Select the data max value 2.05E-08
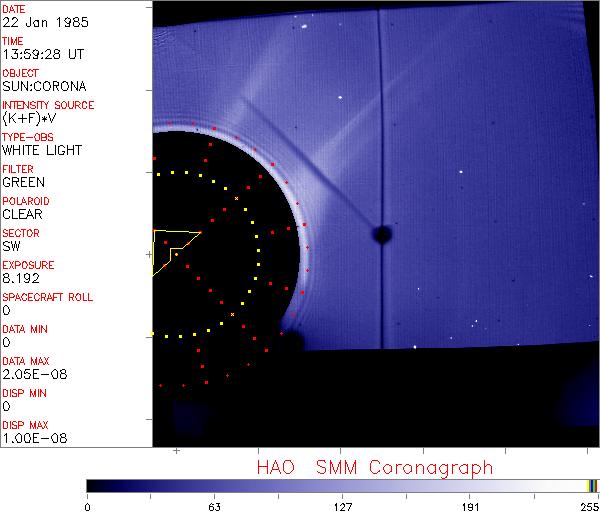Viewport: 600px width, 512px height. coord(31,374)
